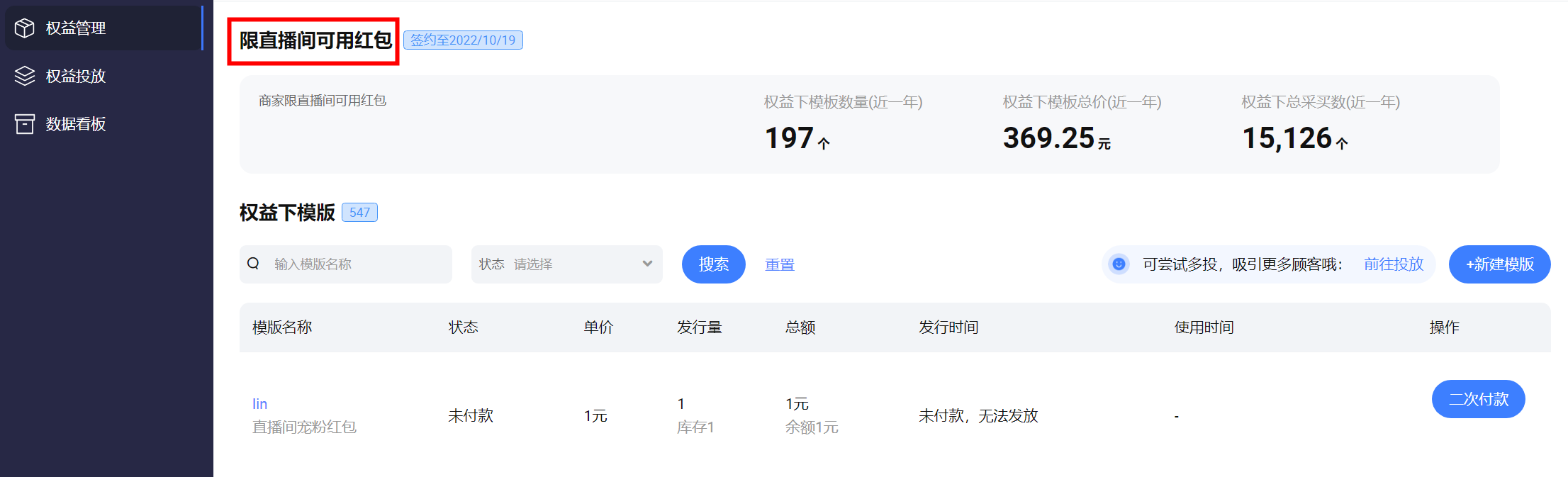Click the 签约至2022/10/19 tag
The height and width of the screenshot is (477, 1568).
pos(463,40)
